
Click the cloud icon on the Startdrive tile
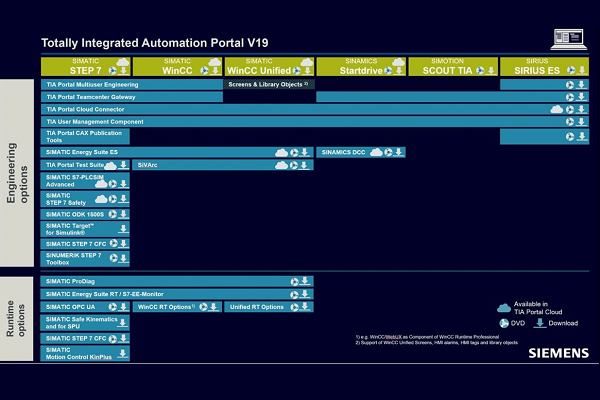click(x=398, y=62)
